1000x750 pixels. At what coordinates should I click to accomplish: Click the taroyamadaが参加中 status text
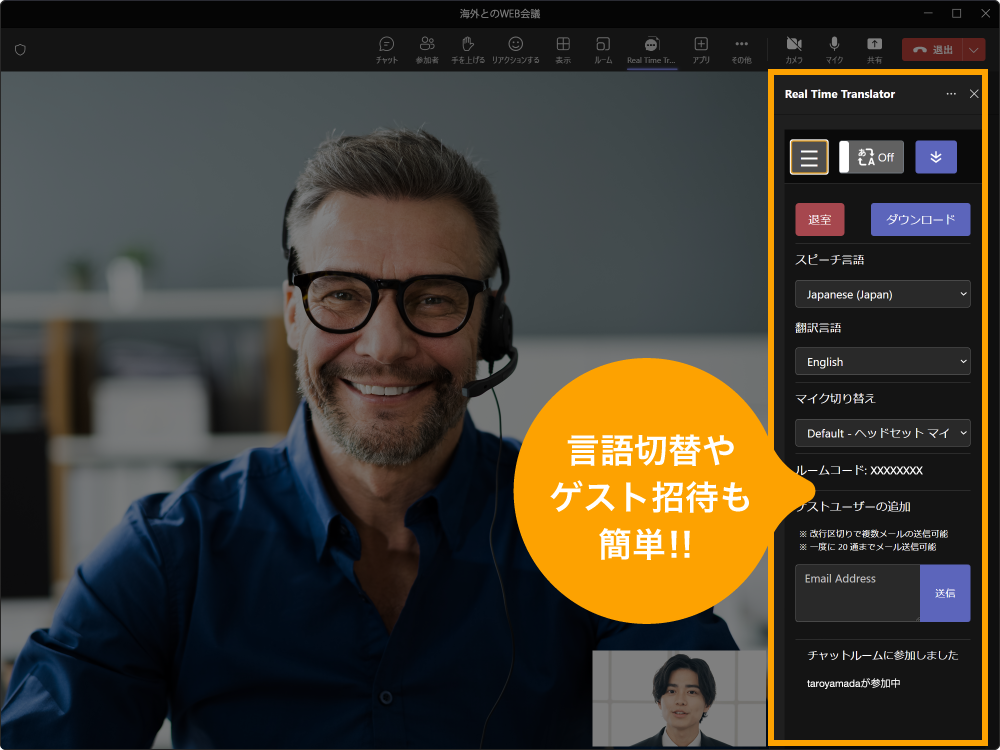coord(853,683)
